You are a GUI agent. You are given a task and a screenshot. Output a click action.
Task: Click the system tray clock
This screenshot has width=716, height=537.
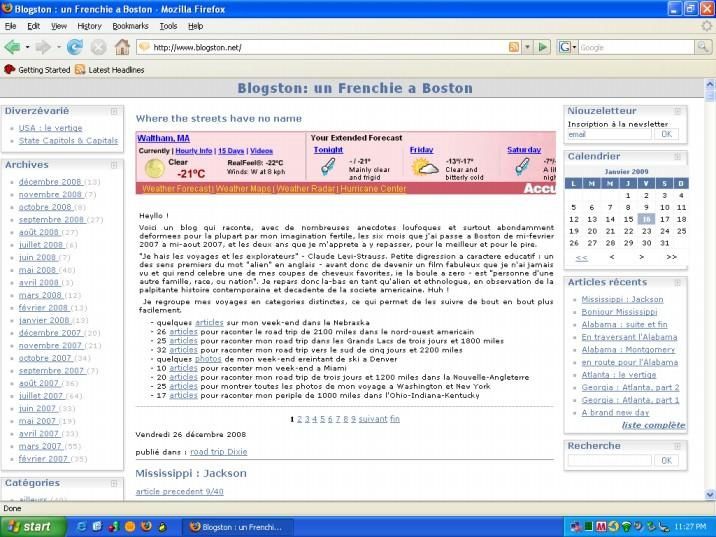click(691, 527)
